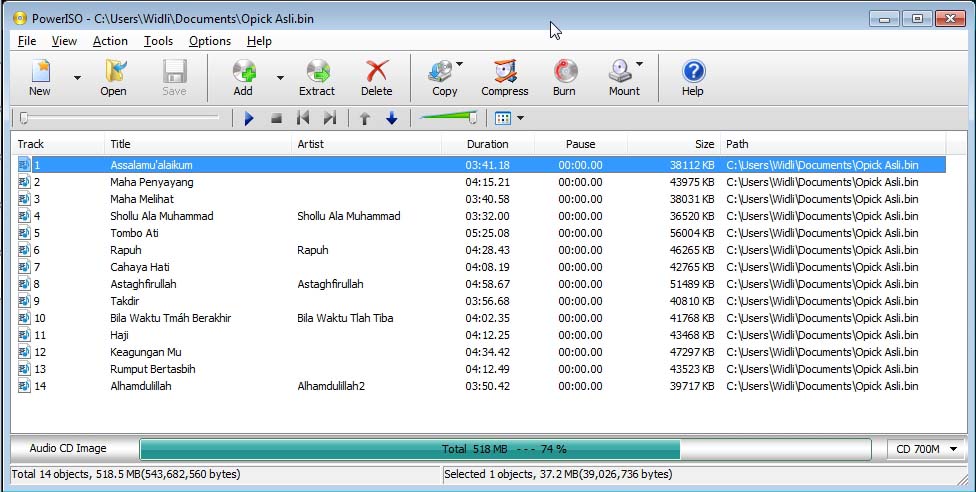Image resolution: width=976 pixels, height=492 pixels.
Task: Open the Mount dropdown arrow
Action: (639, 64)
